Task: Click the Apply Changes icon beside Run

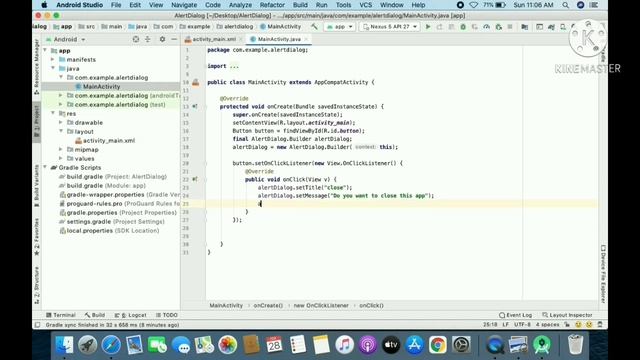Action: tap(440, 27)
